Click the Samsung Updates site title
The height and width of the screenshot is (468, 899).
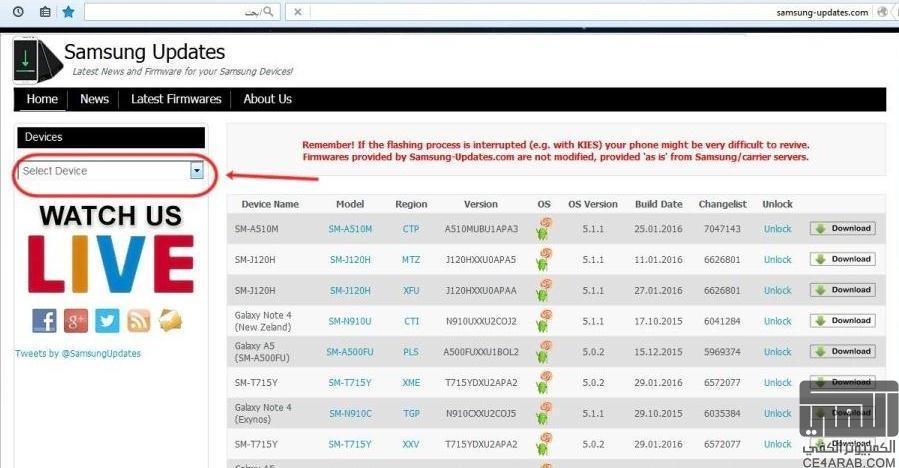pos(144,52)
